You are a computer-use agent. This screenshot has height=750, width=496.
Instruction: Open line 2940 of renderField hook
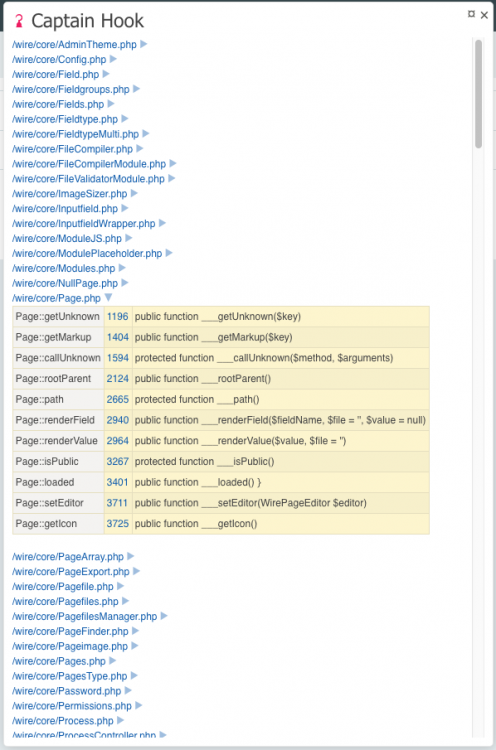pos(118,420)
